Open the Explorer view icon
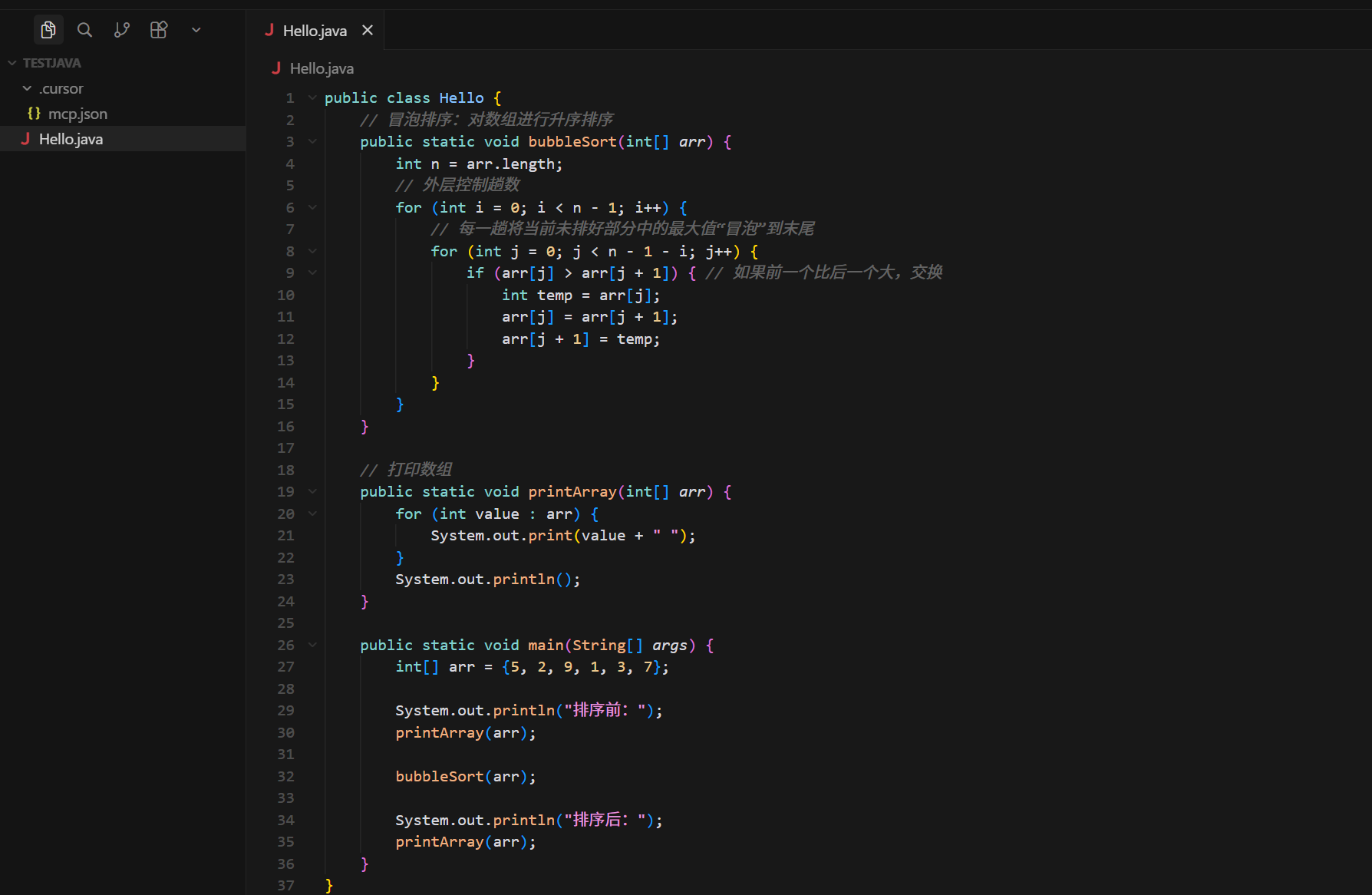 point(48,30)
